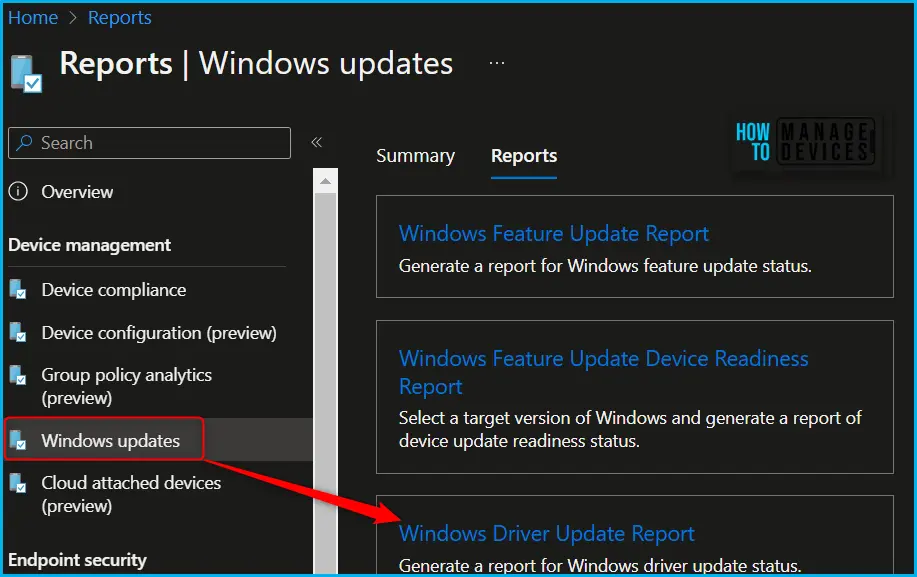The height and width of the screenshot is (577, 917).
Task: Go to Home breadcrumb link
Action: tap(33, 18)
